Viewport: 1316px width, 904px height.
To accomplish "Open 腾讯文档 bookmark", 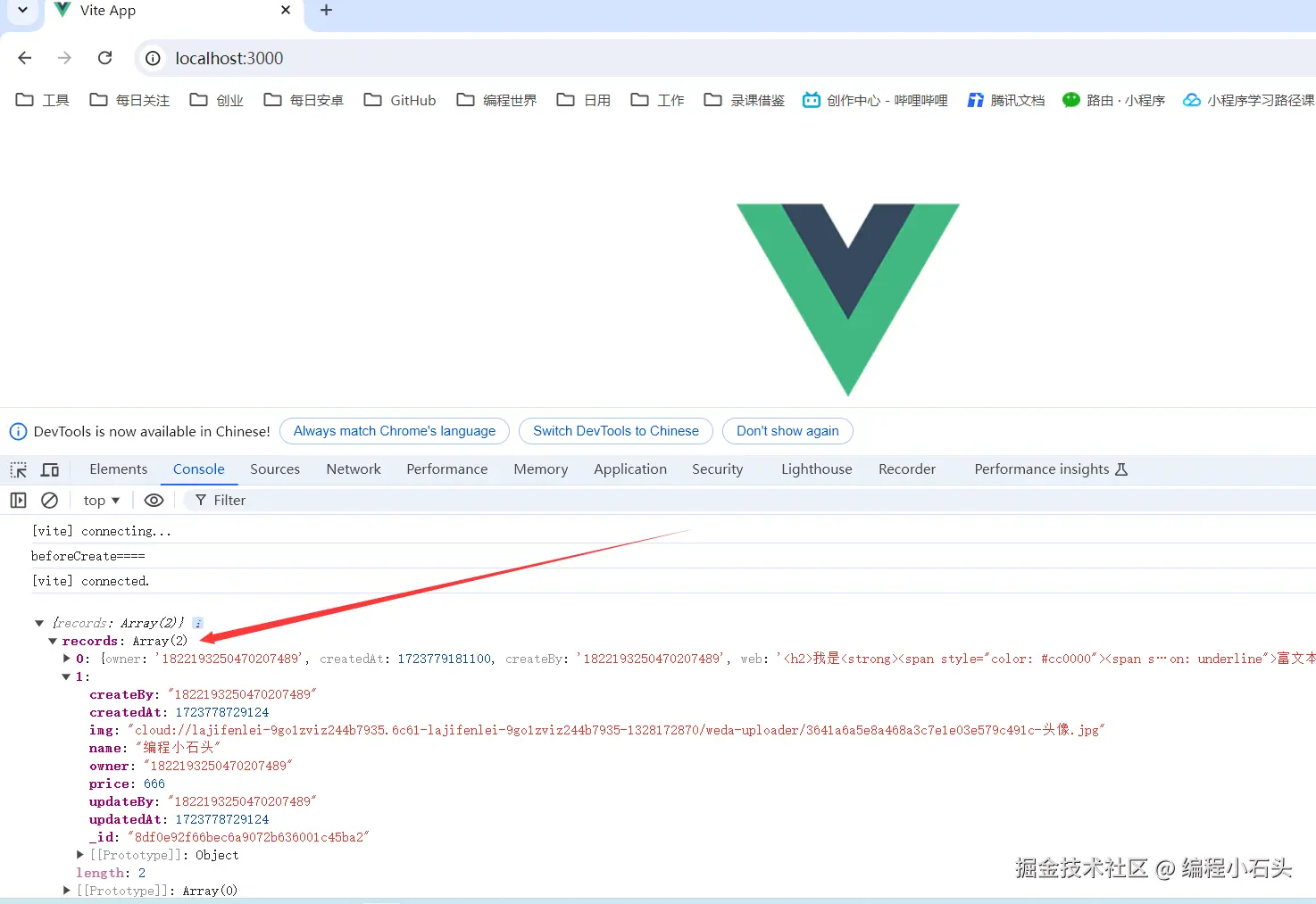I will (1006, 100).
